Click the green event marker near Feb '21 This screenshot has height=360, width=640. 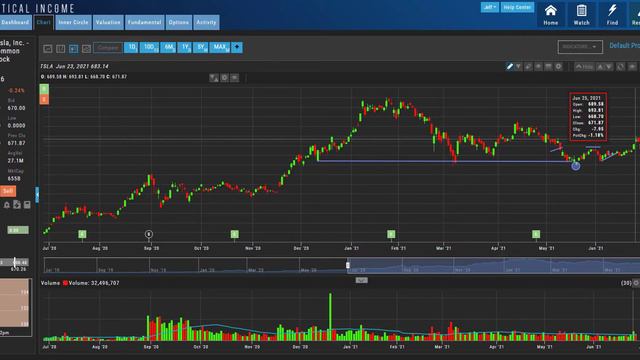(391, 234)
